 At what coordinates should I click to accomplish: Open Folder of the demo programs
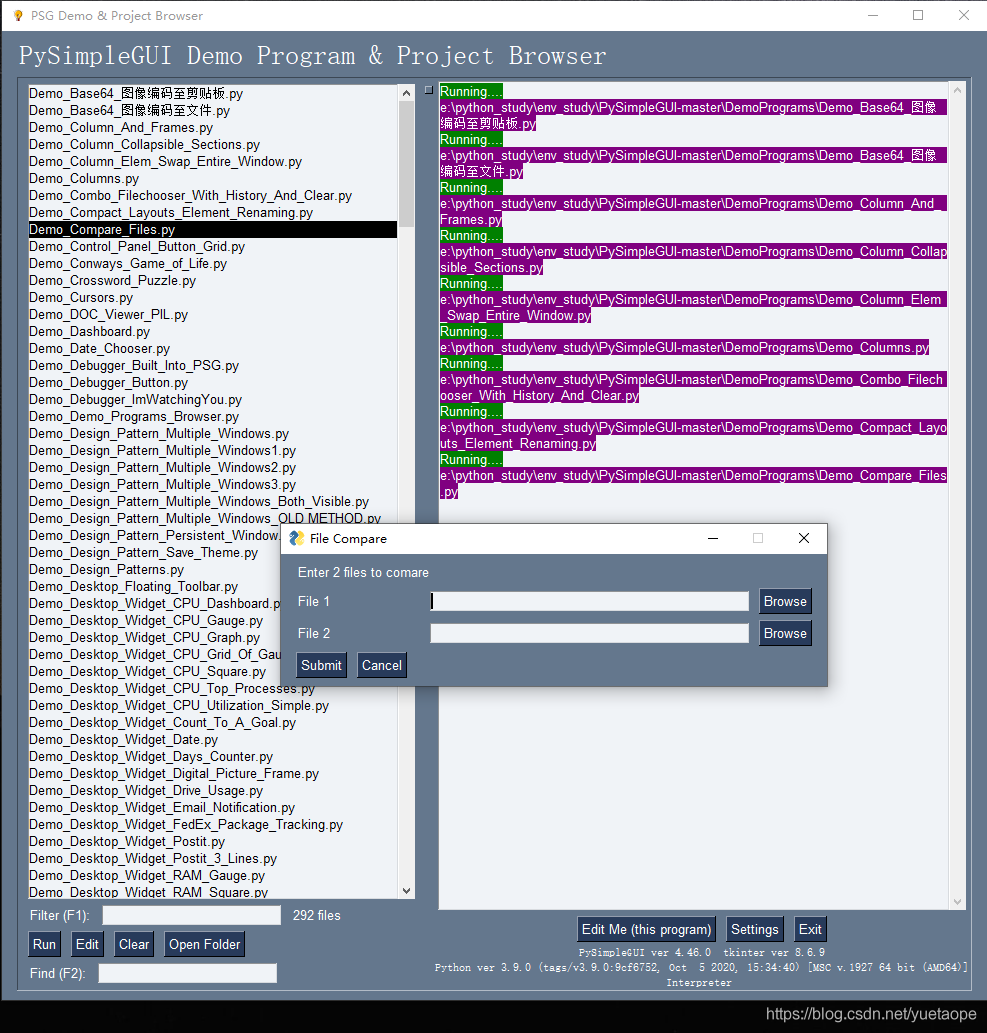pyautogui.click(x=204, y=944)
